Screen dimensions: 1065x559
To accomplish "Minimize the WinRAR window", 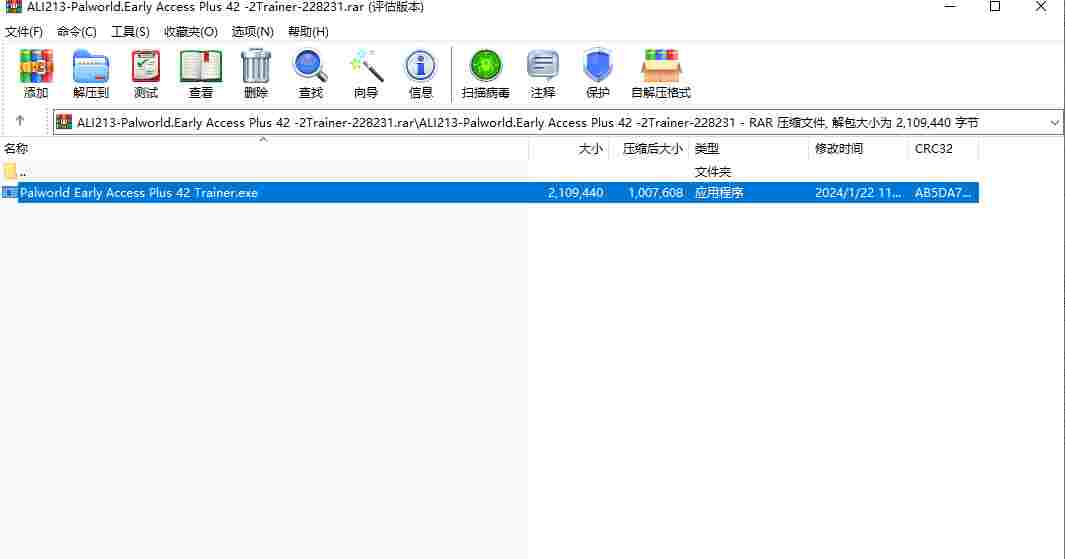I will pos(950,7).
